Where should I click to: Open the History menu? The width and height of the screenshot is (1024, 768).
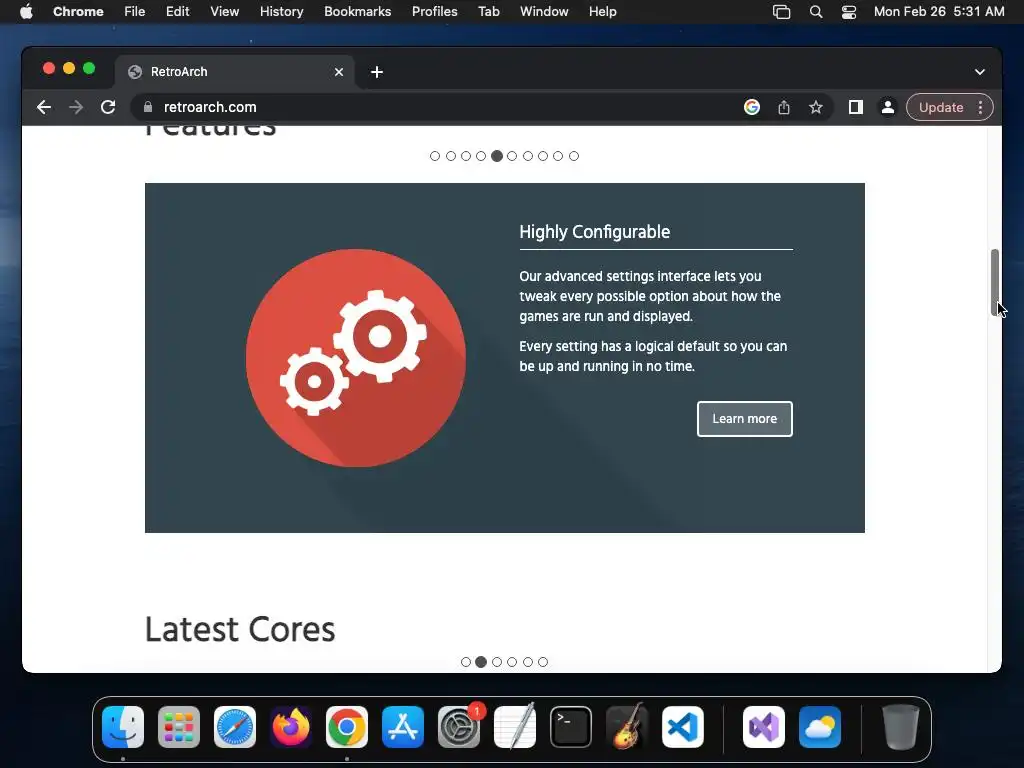[281, 12]
